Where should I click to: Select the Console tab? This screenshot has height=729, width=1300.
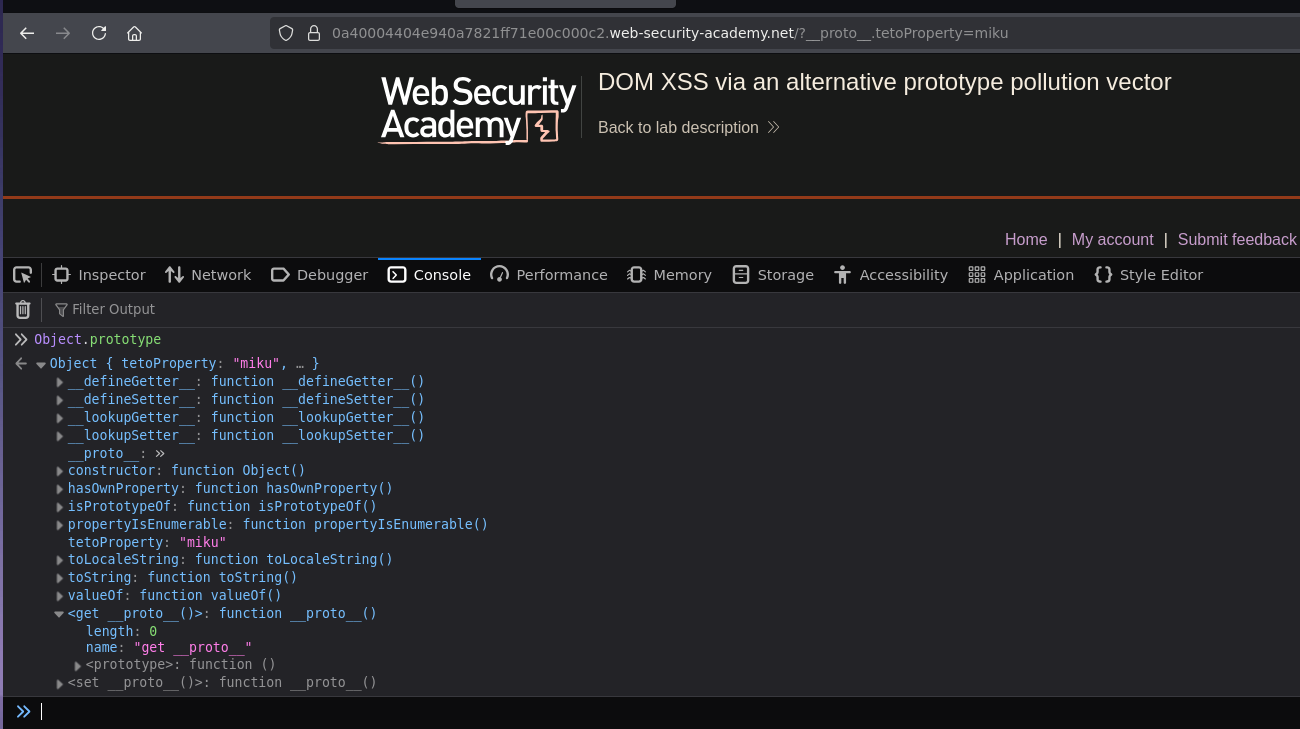(429, 275)
